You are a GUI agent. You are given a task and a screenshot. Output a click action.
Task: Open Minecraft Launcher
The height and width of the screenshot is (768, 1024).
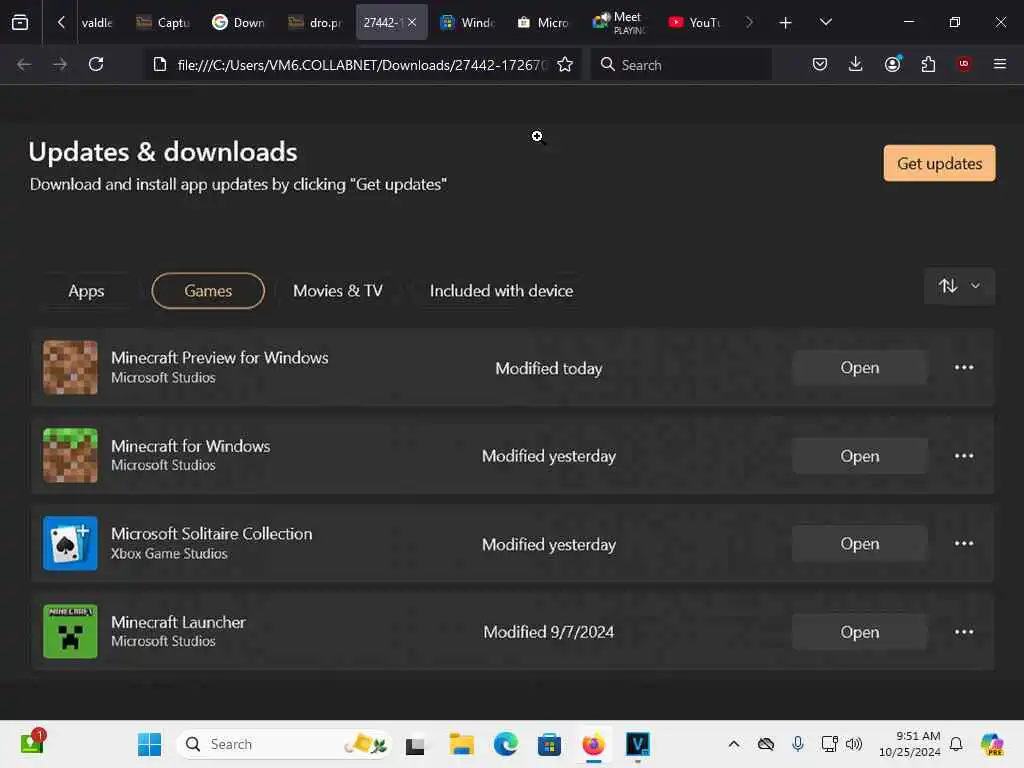pyautogui.click(x=859, y=632)
